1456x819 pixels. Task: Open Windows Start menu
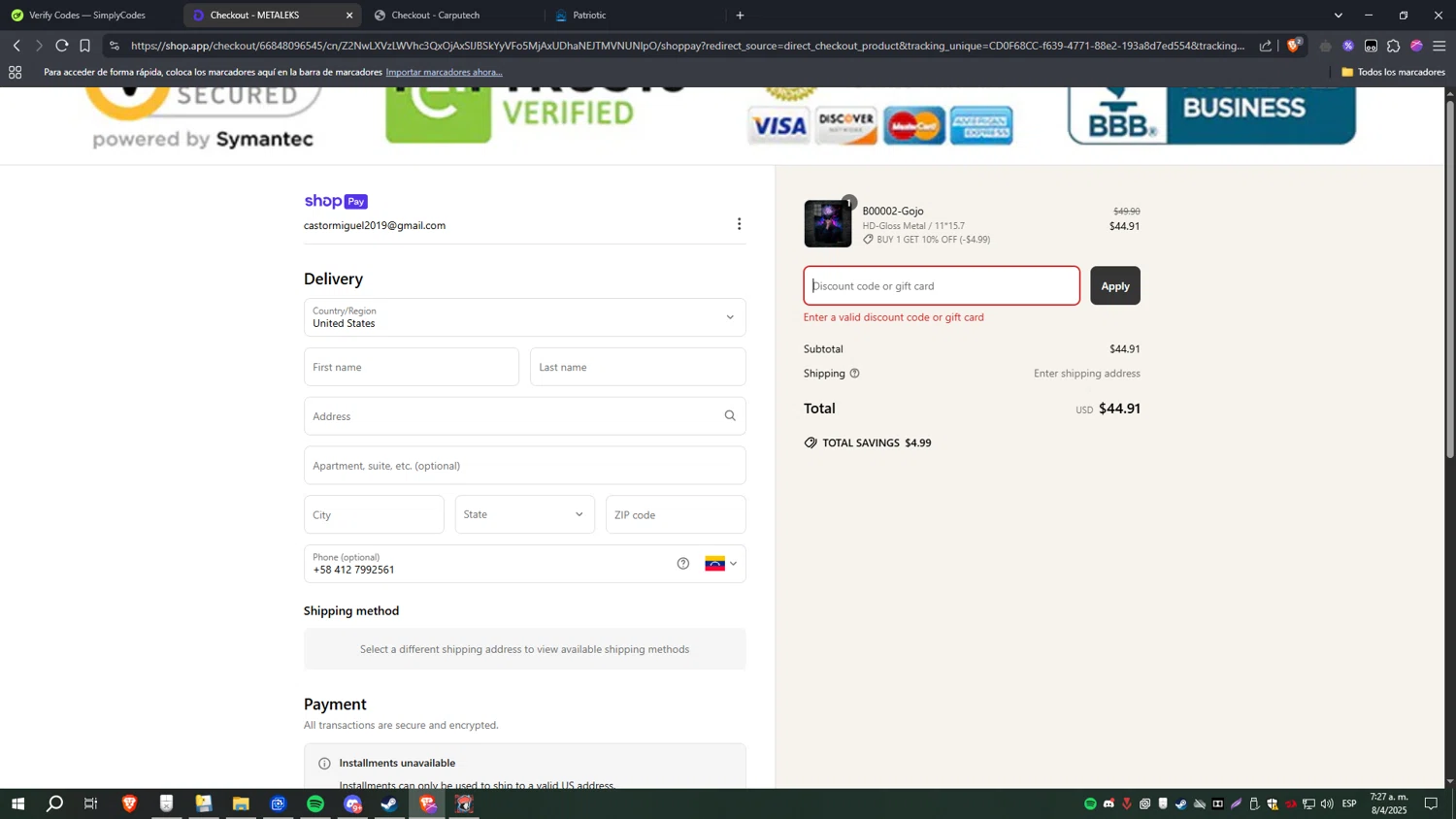(17, 803)
